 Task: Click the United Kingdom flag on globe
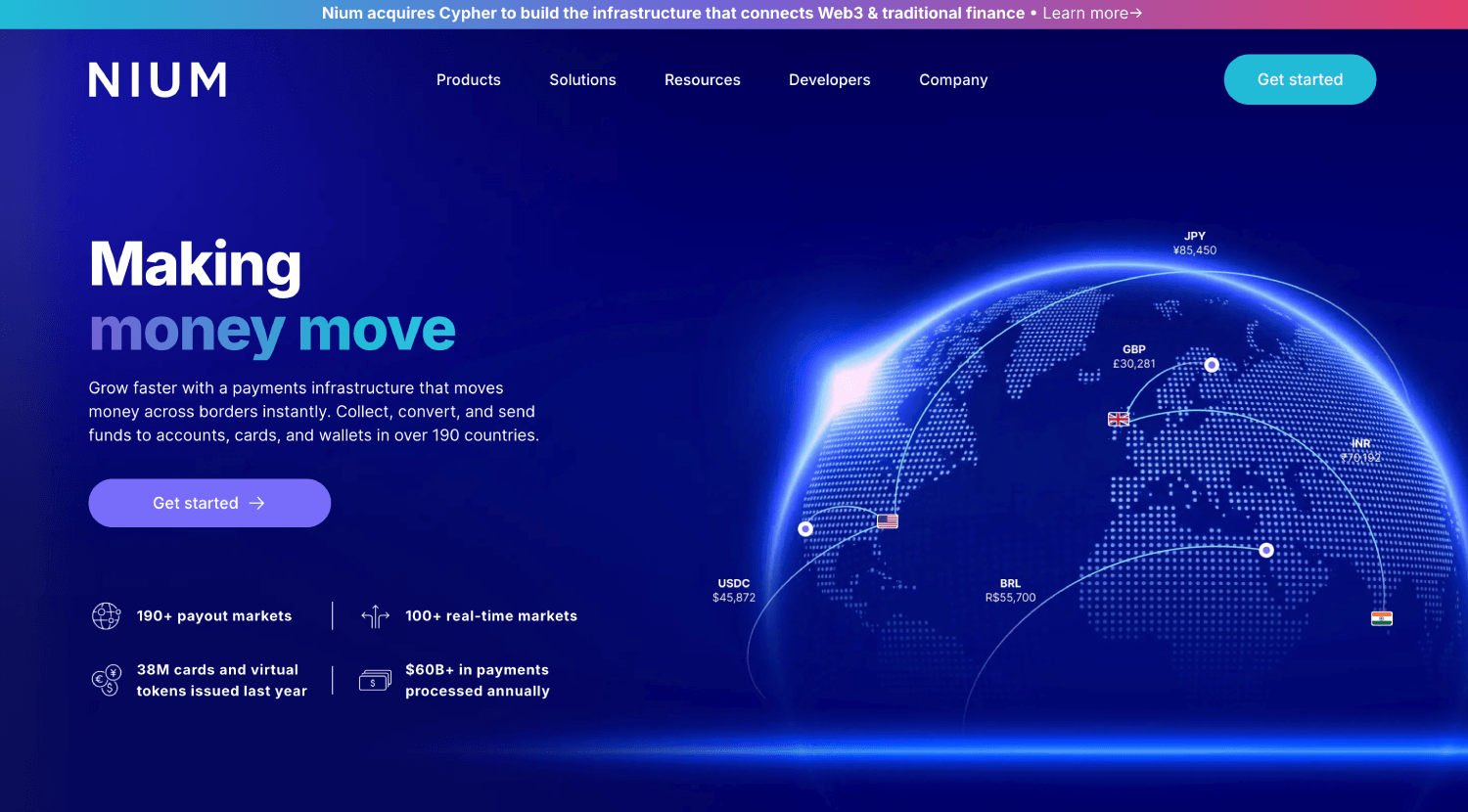(x=1119, y=419)
